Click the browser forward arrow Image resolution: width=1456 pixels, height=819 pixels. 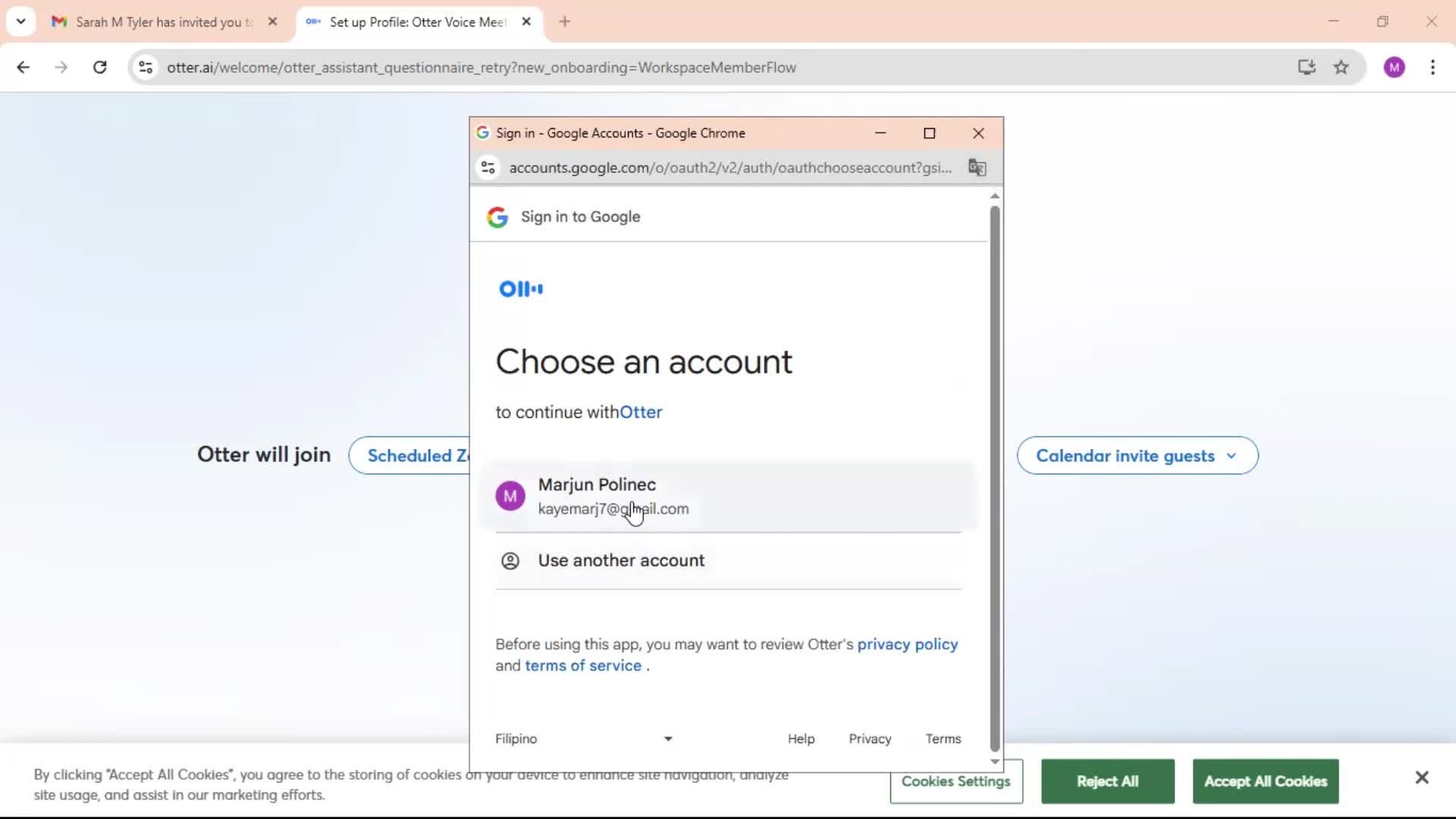(61, 67)
